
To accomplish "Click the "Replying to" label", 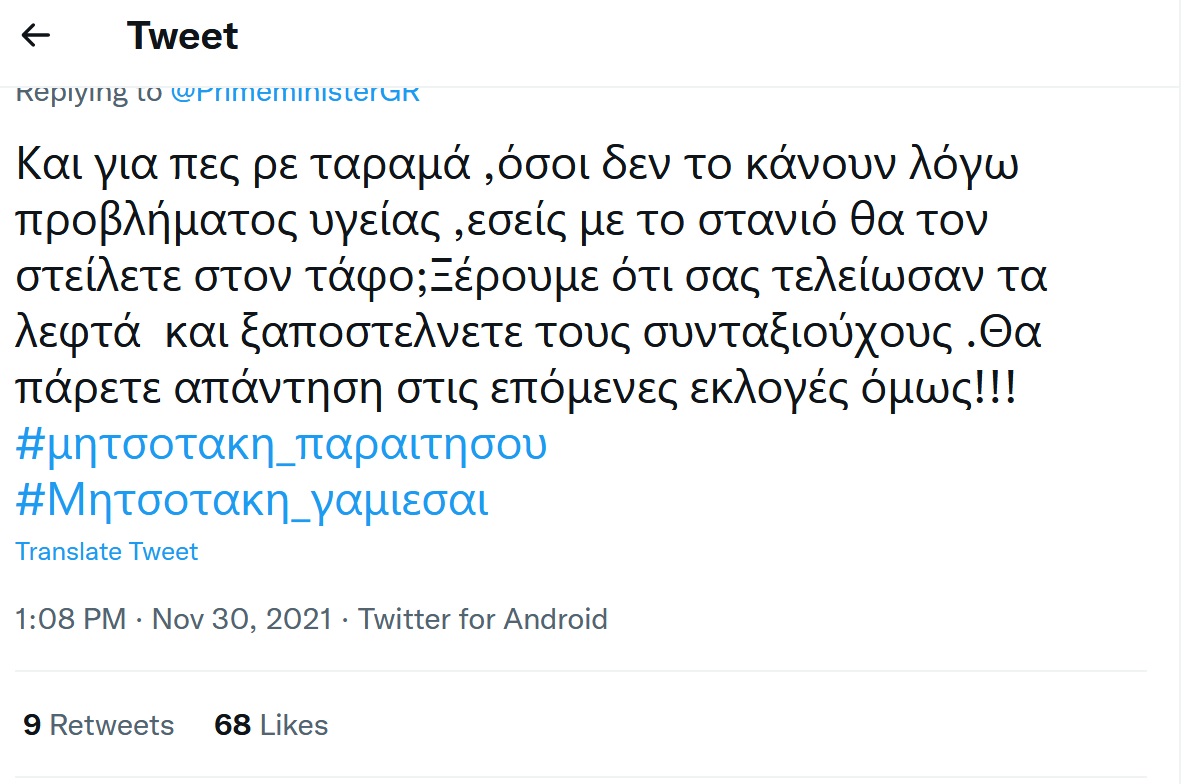I will 88,93.
